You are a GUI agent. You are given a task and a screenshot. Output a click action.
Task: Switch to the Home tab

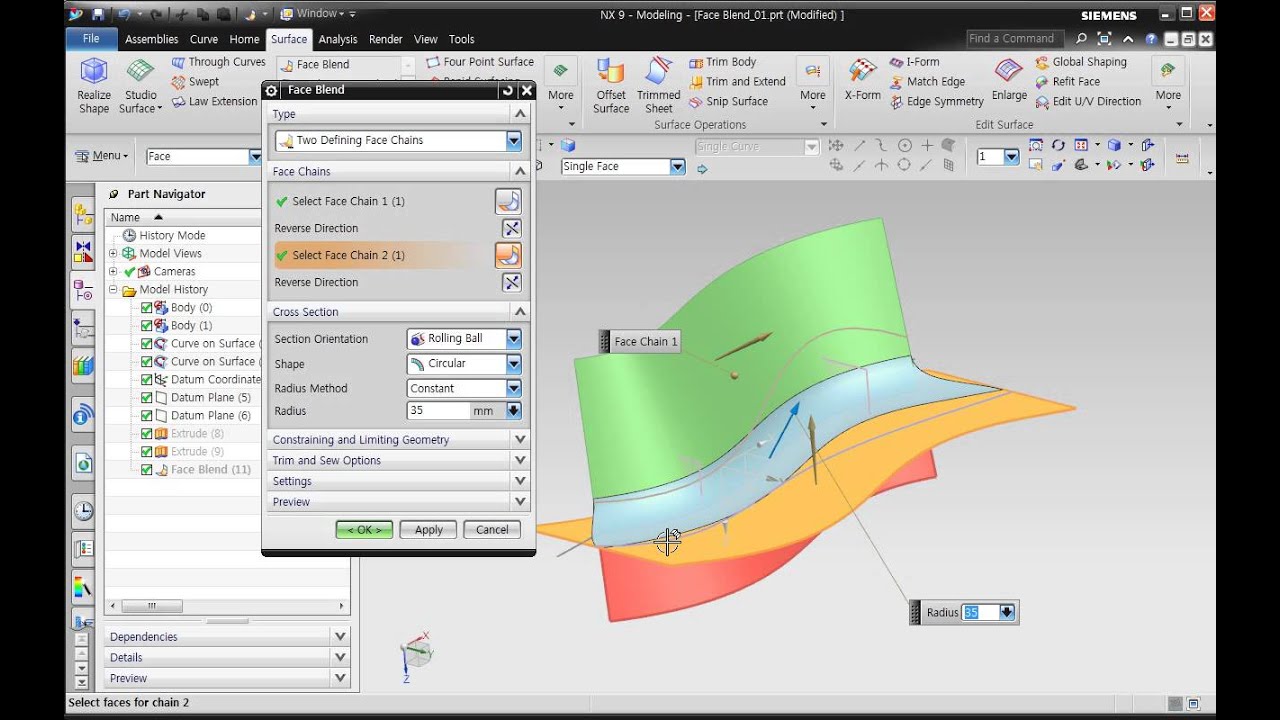pos(244,39)
